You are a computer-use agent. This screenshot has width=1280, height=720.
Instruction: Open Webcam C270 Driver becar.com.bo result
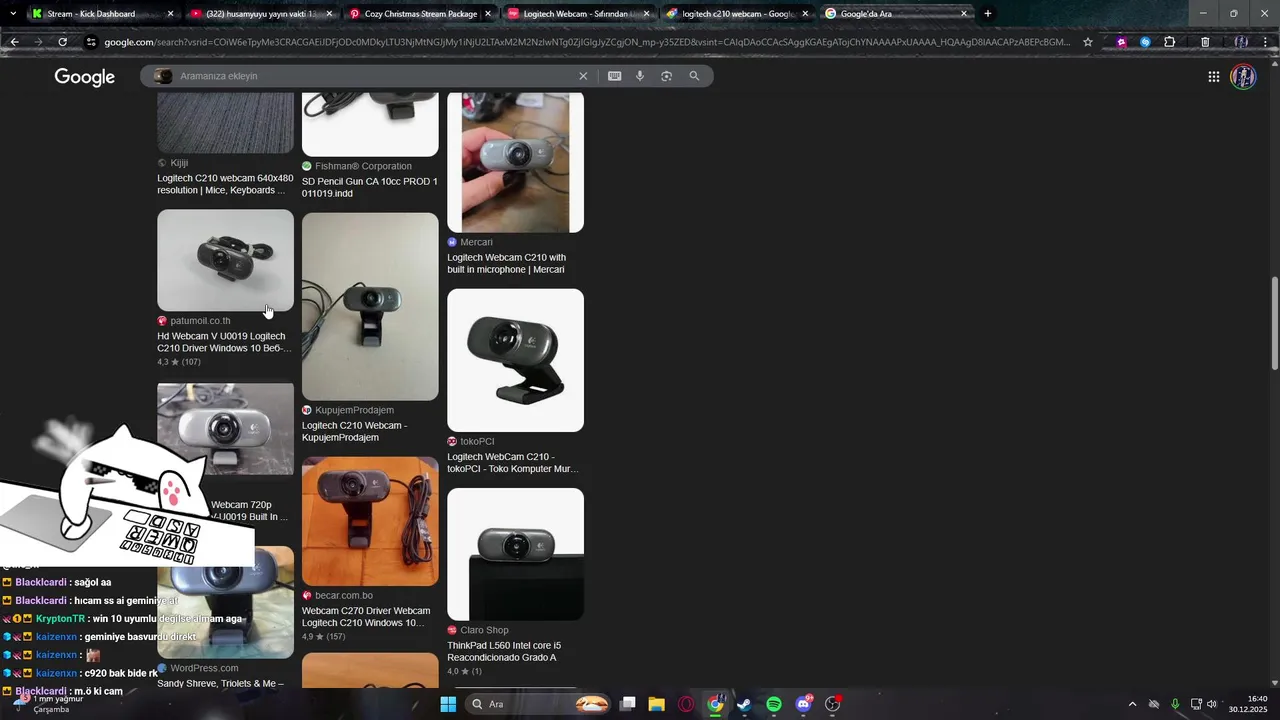point(366,616)
